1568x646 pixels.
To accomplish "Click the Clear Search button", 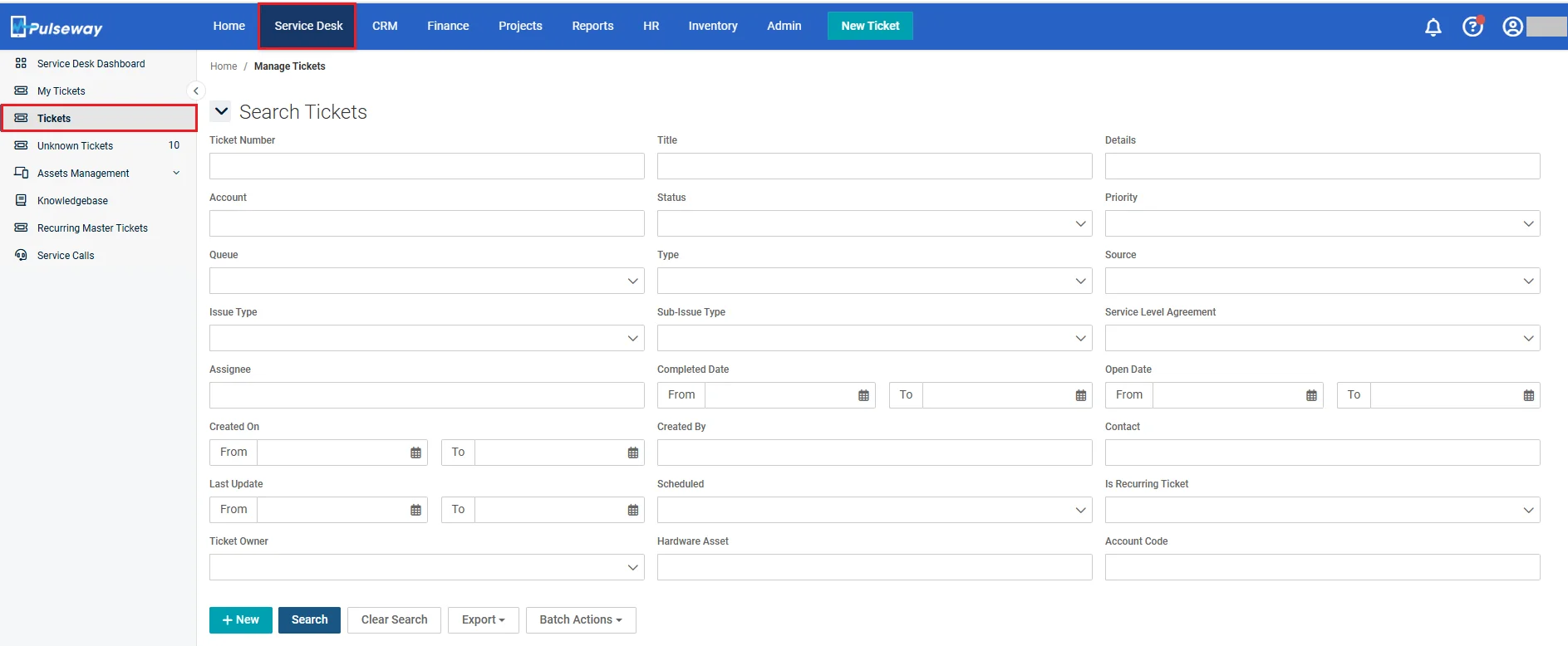I will [394, 620].
